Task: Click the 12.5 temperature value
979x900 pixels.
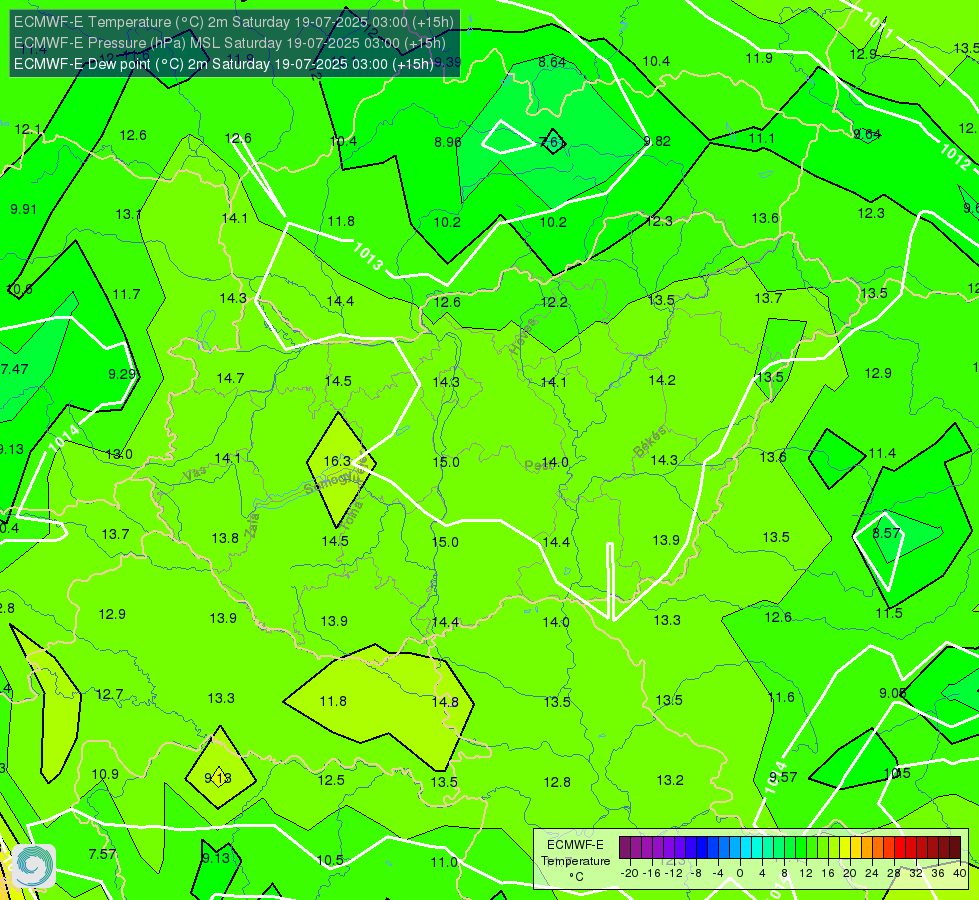Action: click(331, 780)
